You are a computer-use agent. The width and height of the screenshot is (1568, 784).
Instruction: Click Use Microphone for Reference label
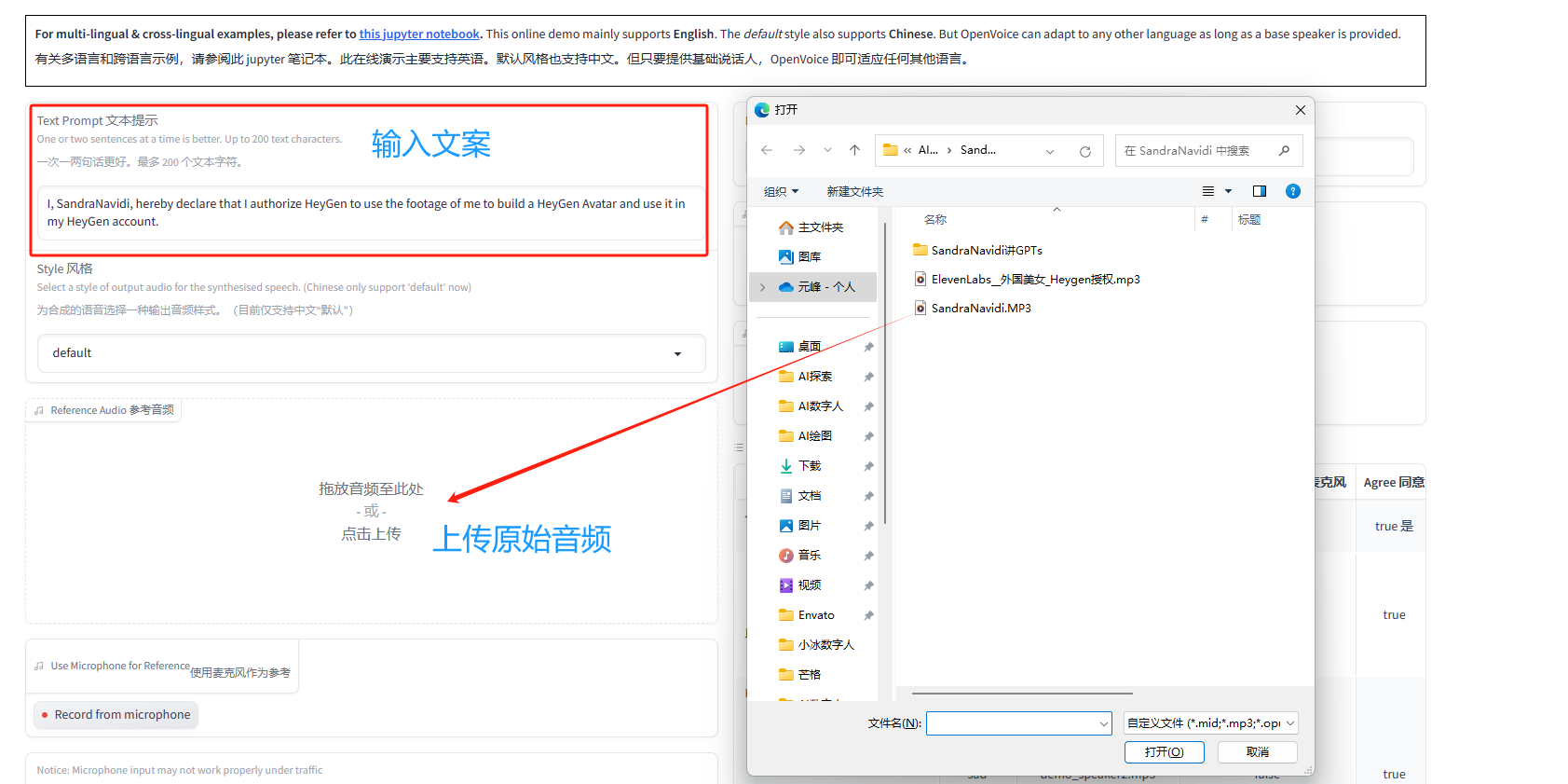tap(120, 666)
